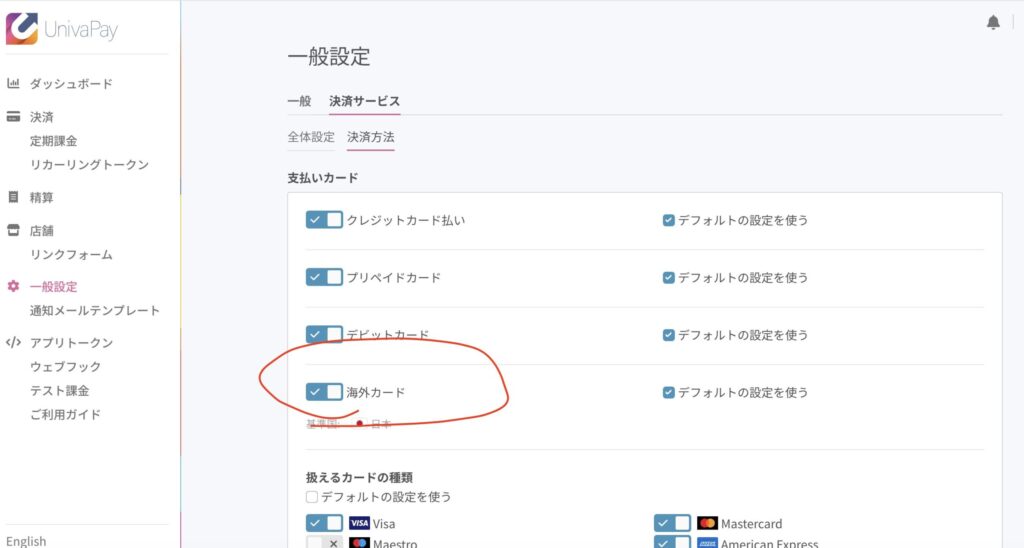Click the 店舗 store icon in sidebar
The height and width of the screenshot is (548, 1024).
pyautogui.click(x=13, y=230)
